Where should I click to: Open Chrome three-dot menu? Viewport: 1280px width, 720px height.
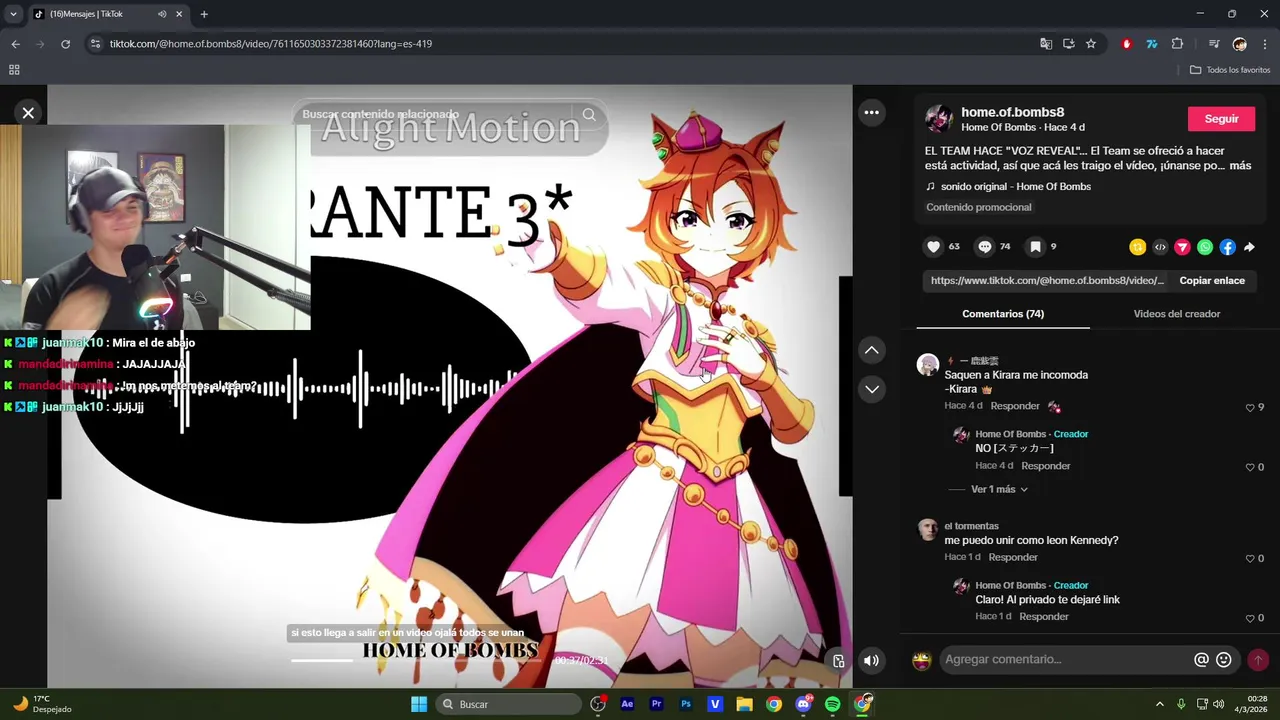[1265, 44]
